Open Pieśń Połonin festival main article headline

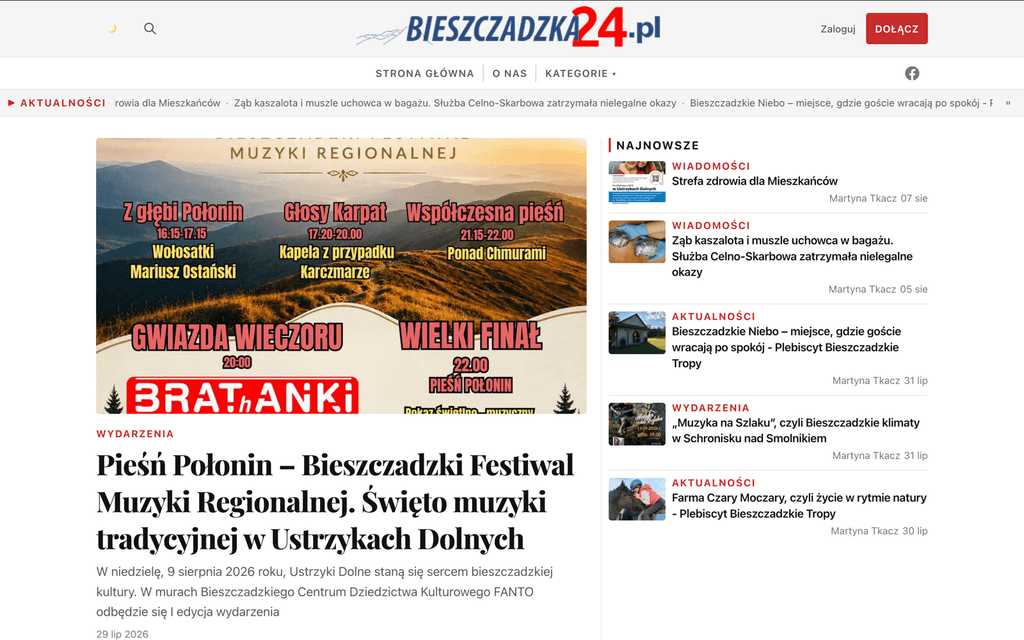pos(335,502)
